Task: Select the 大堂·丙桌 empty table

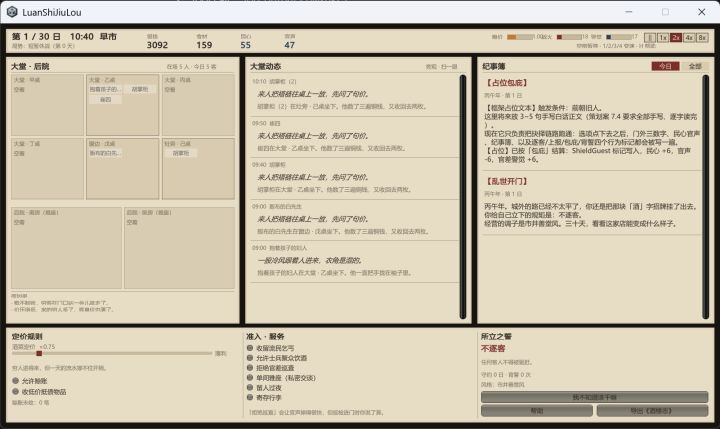Action: tap(198, 105)
